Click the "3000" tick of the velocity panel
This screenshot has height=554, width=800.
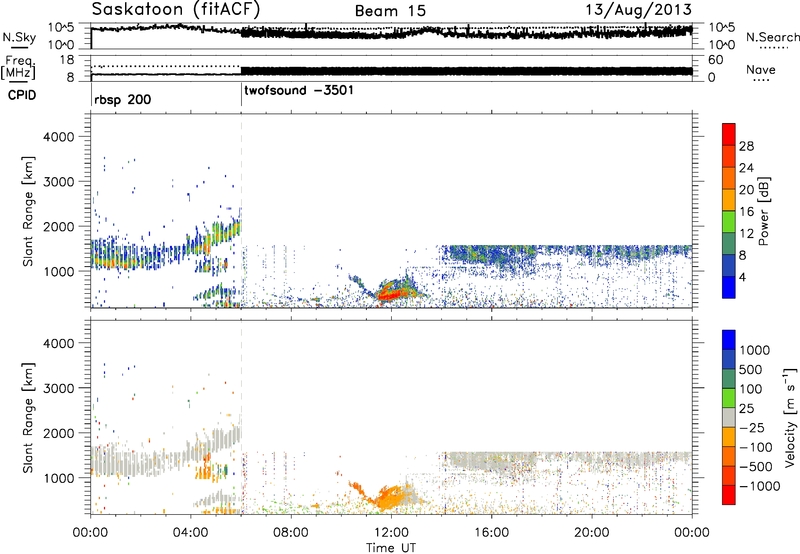pos(58,388)
